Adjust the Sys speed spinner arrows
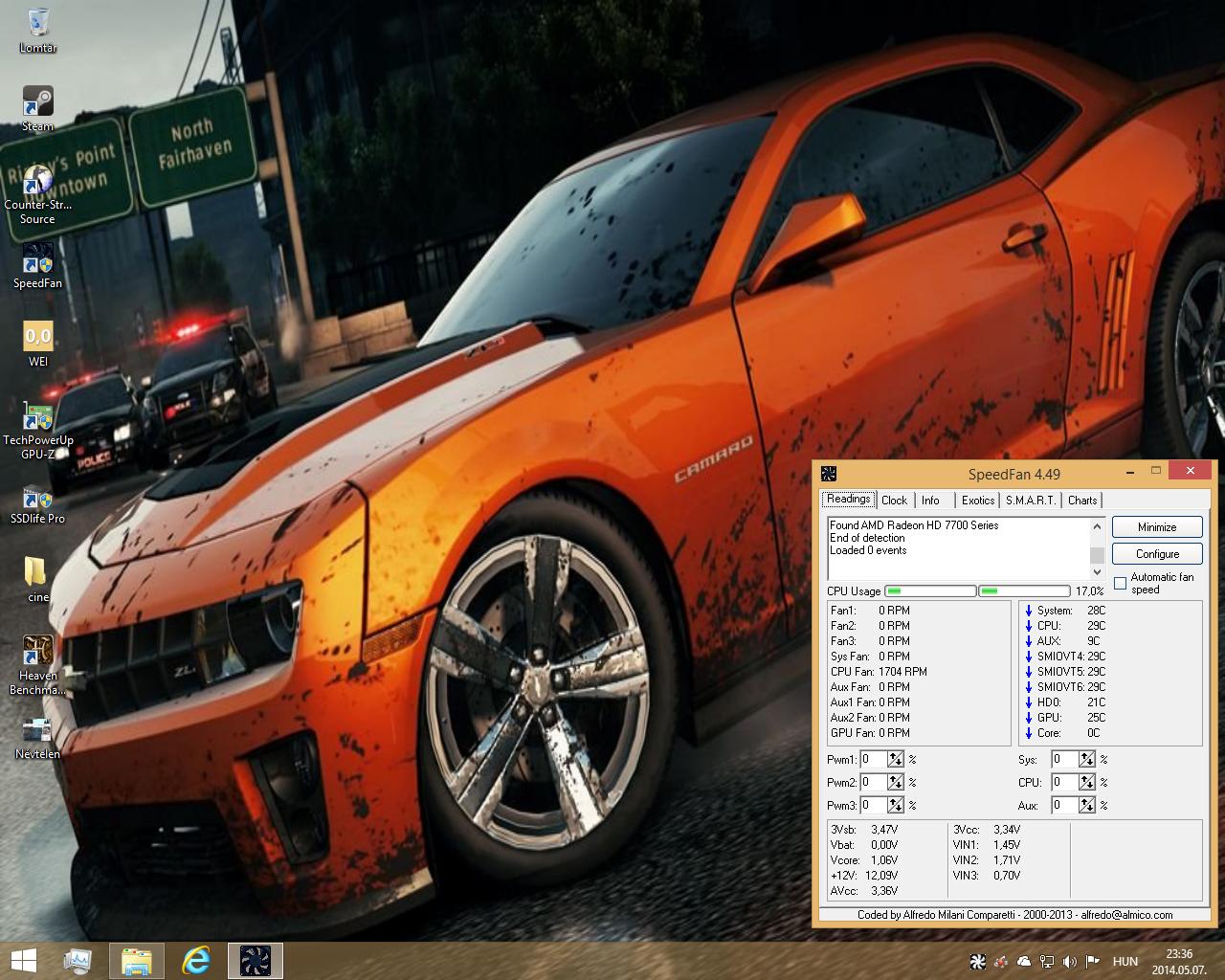1225x980 pixels. 1087,759
